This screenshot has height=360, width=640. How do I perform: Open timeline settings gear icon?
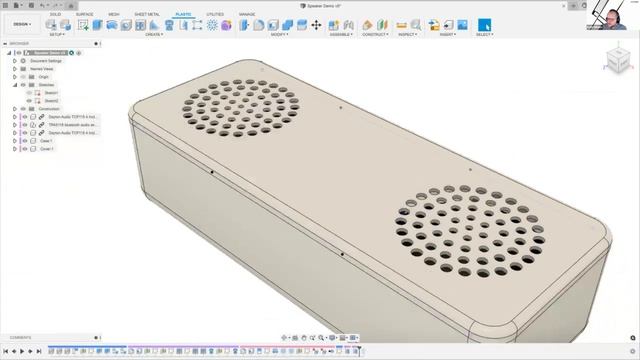tap(633, 351)
